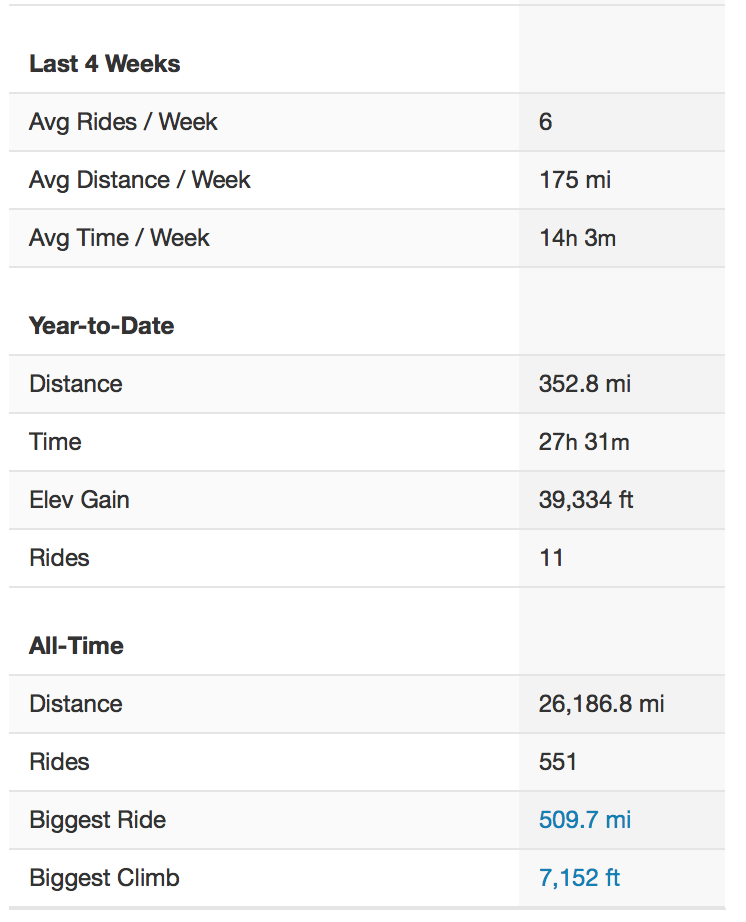Select the Avg Time / Week label
This screenshot has height=922, width=746.
point(120,238)
